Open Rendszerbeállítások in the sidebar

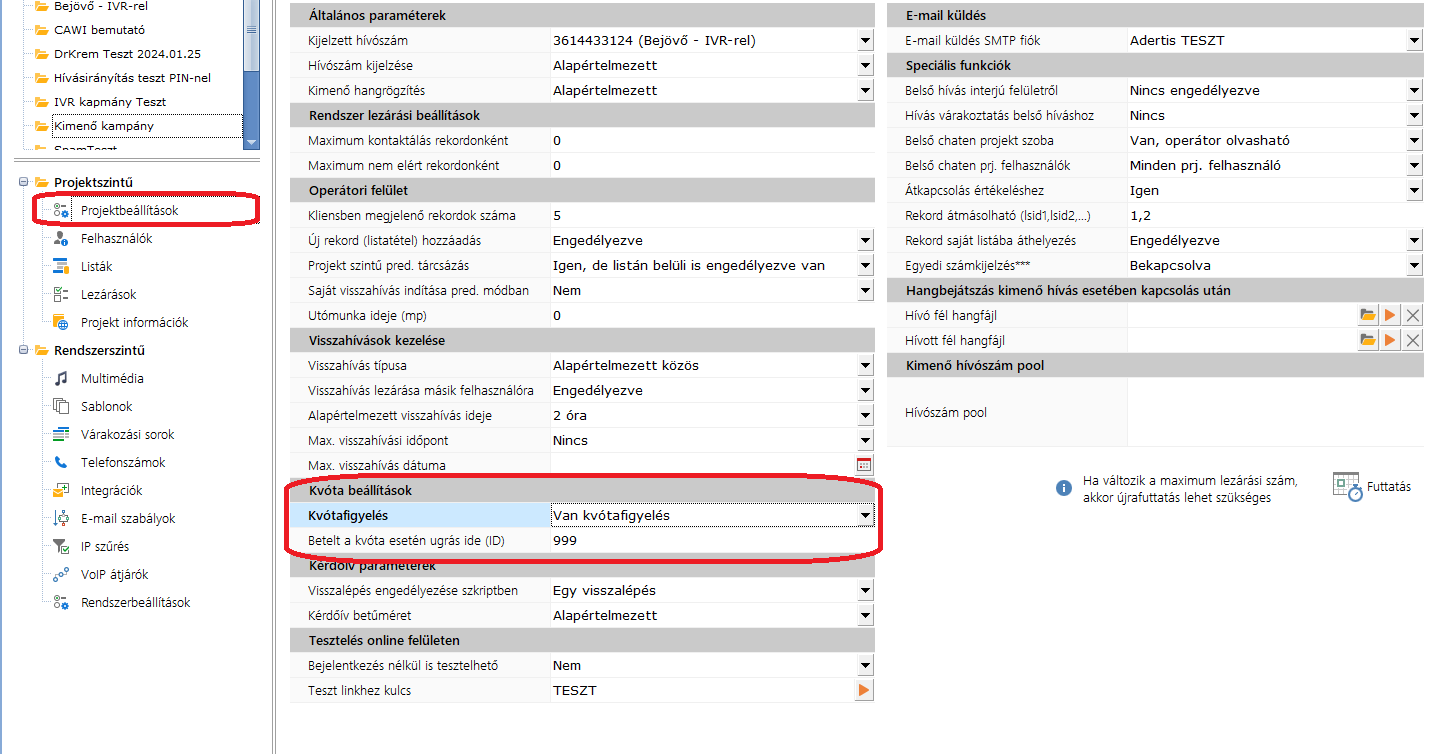[135, 603]
